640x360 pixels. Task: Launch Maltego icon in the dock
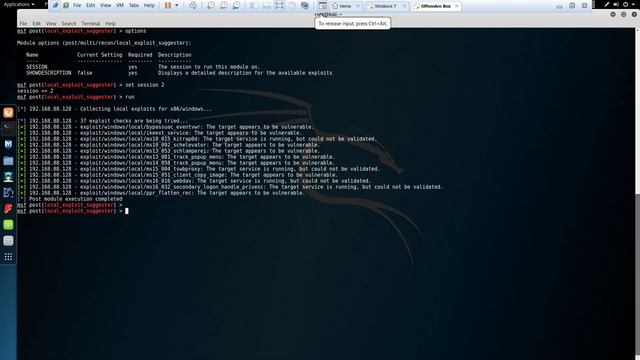coord(8,193)
